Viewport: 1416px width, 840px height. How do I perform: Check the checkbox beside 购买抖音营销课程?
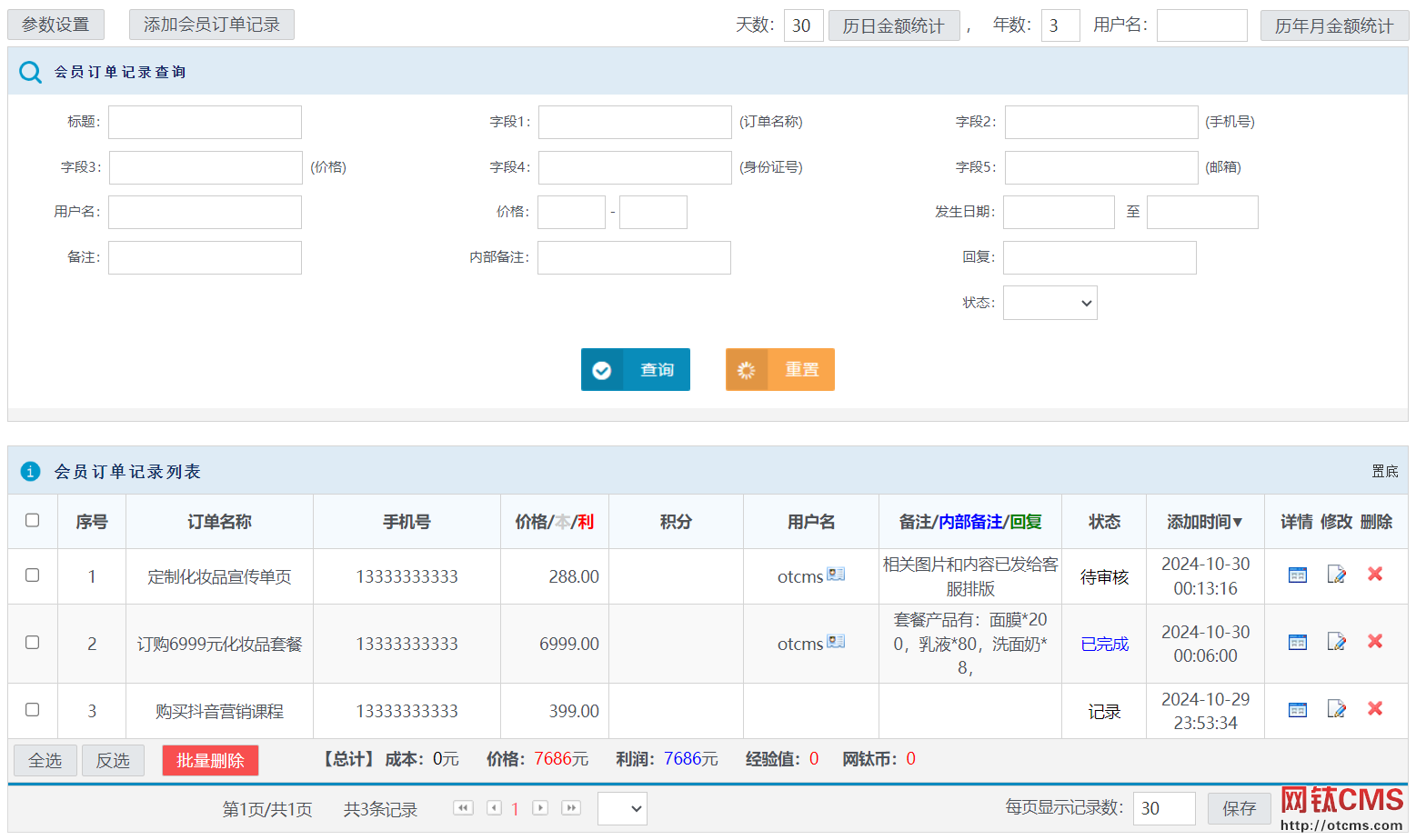pos(33,711)
